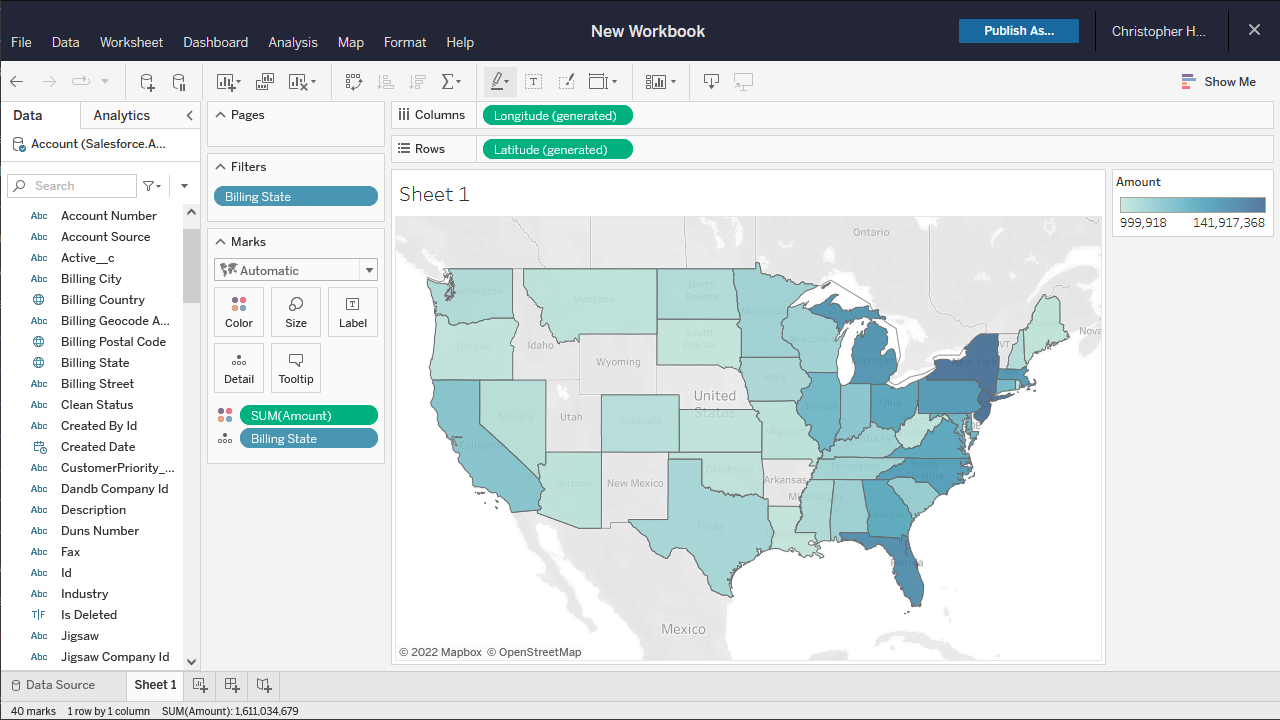Image resolution: width=1280 pixels, height=720 pixels.
Task: Click the Publish As button
Action: [x=1018, y=31]
